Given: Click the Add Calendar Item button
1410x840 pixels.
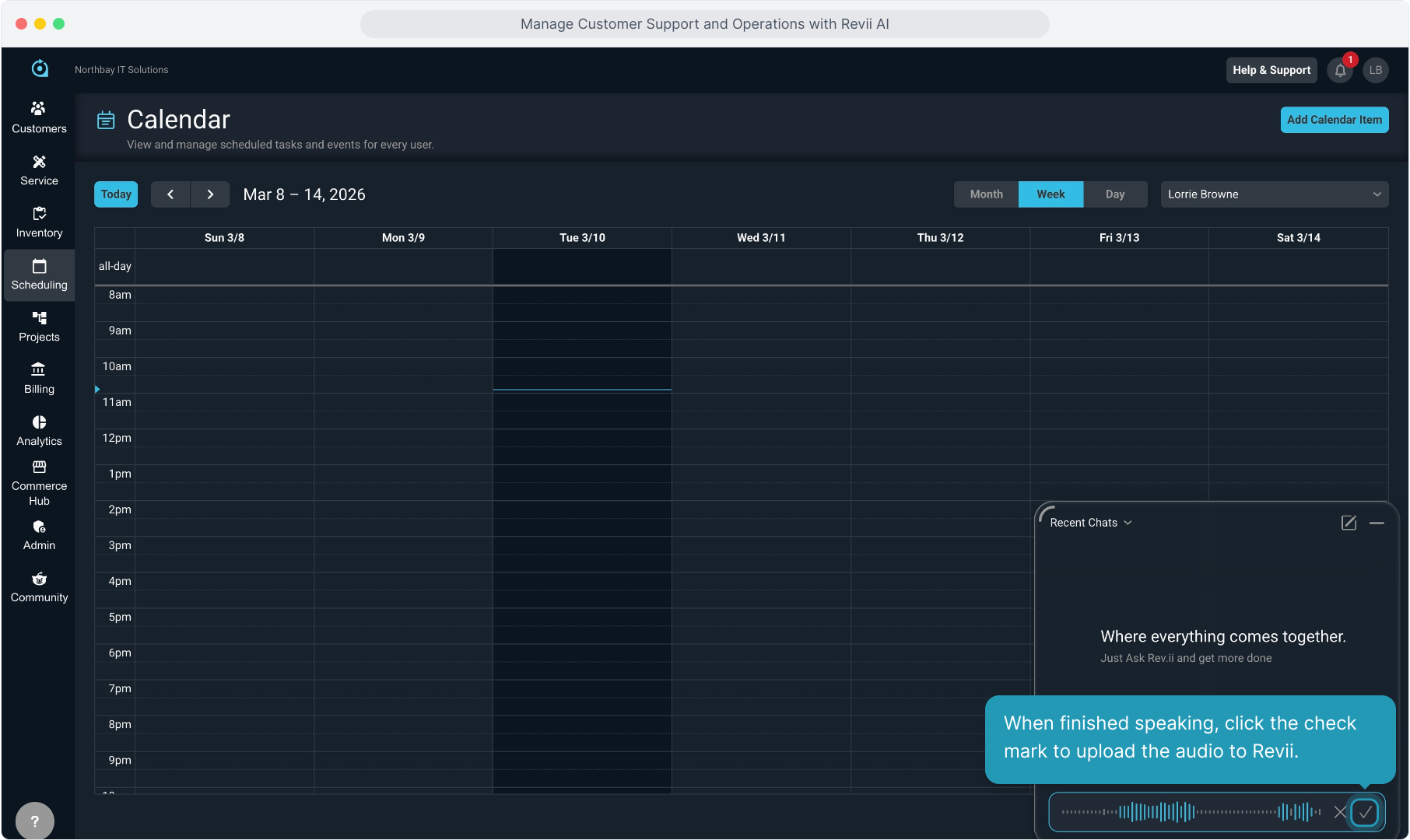Looking at the screenshot, I should 1334,120.
